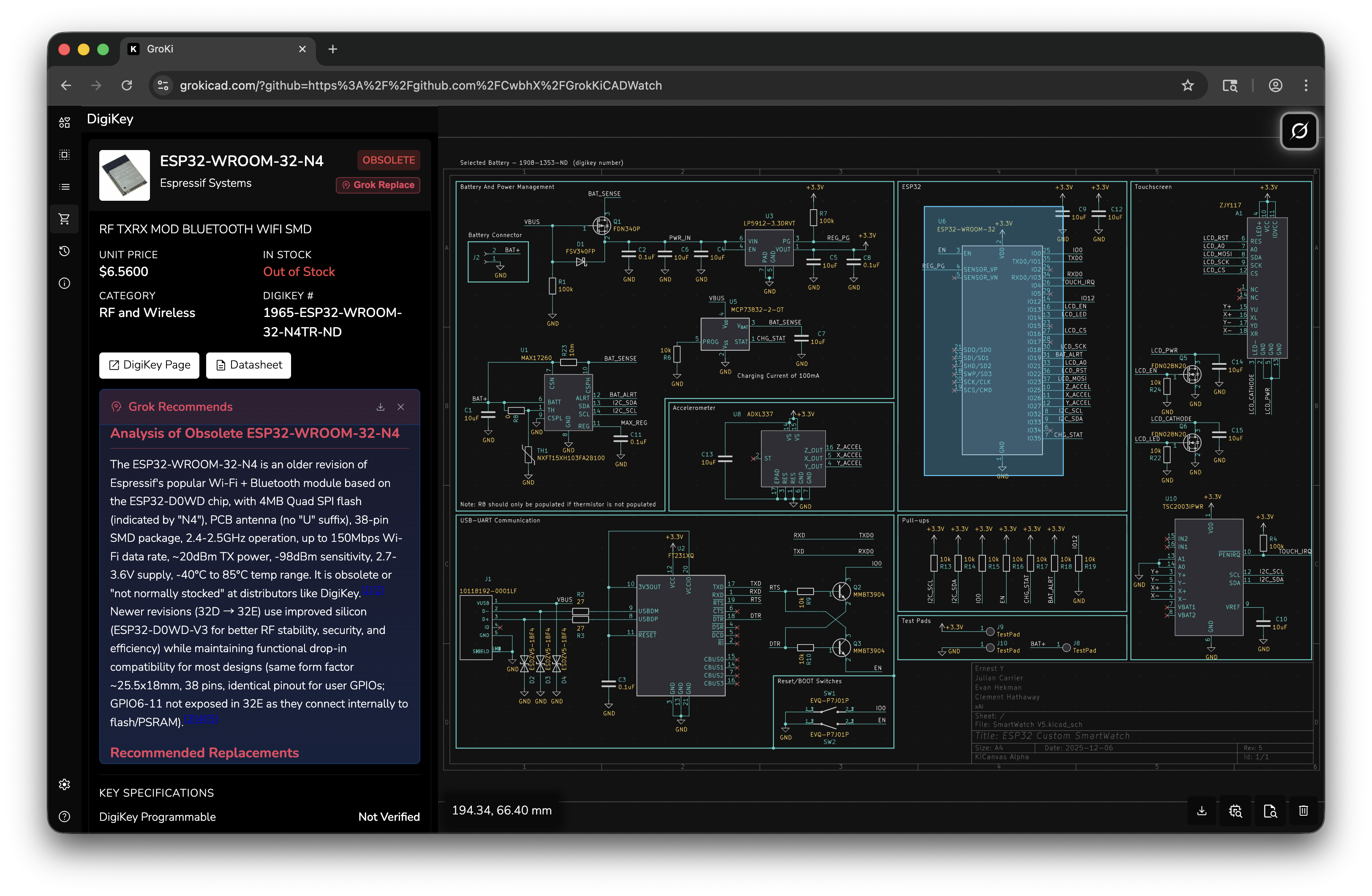
Task: Open the shopping cart DigiKey panel
Action: pos(65,219)
